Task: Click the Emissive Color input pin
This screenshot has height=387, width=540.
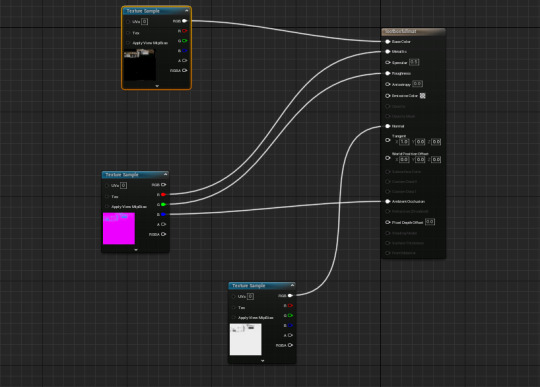Action: point(388,96)
